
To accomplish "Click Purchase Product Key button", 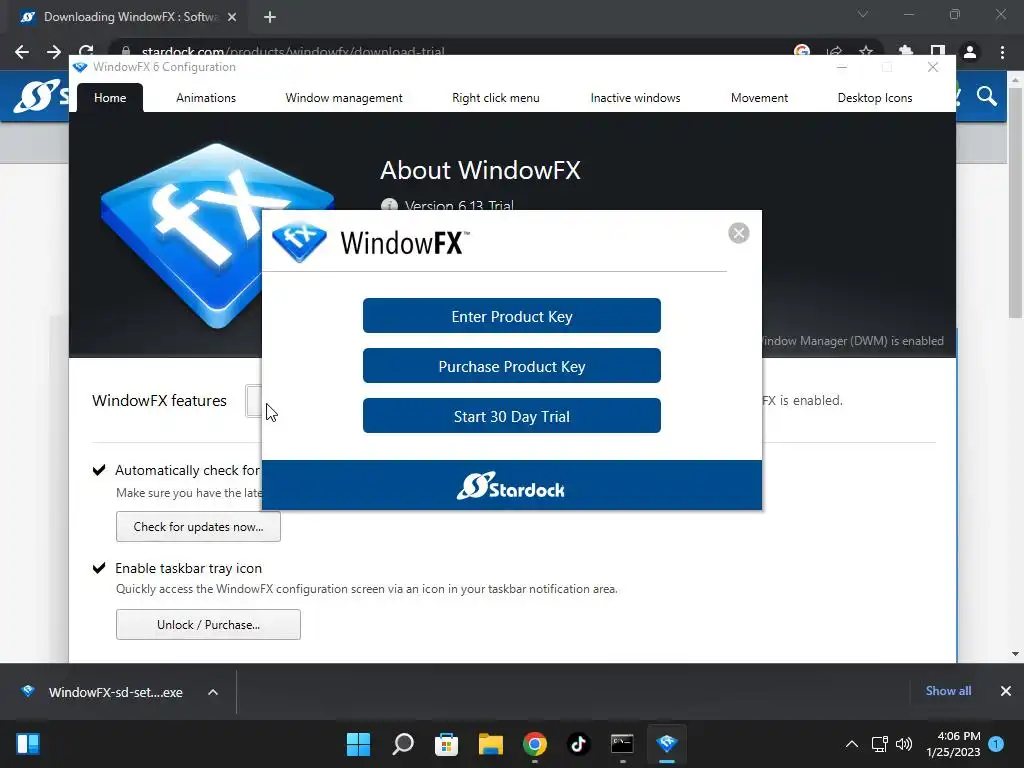I will point(511,366).
